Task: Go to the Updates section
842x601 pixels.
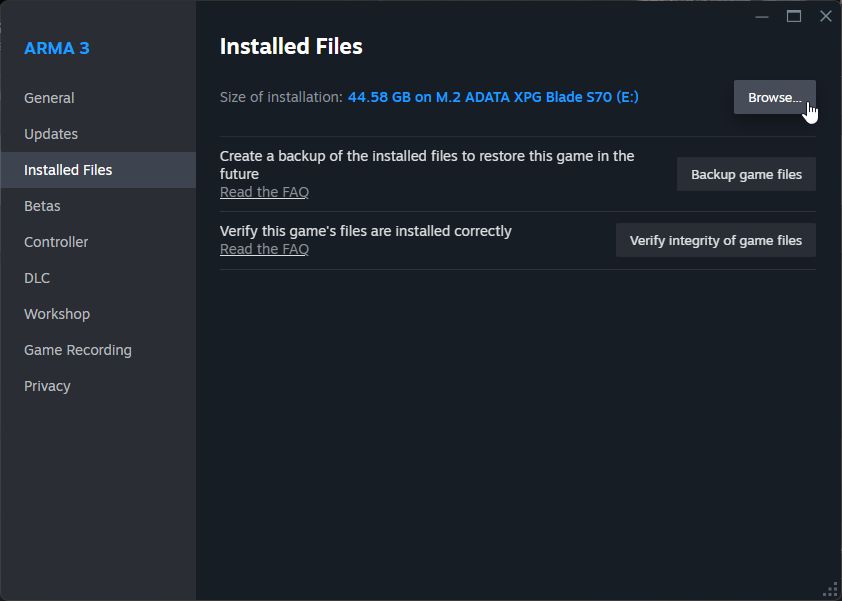Action: point(98,134)
